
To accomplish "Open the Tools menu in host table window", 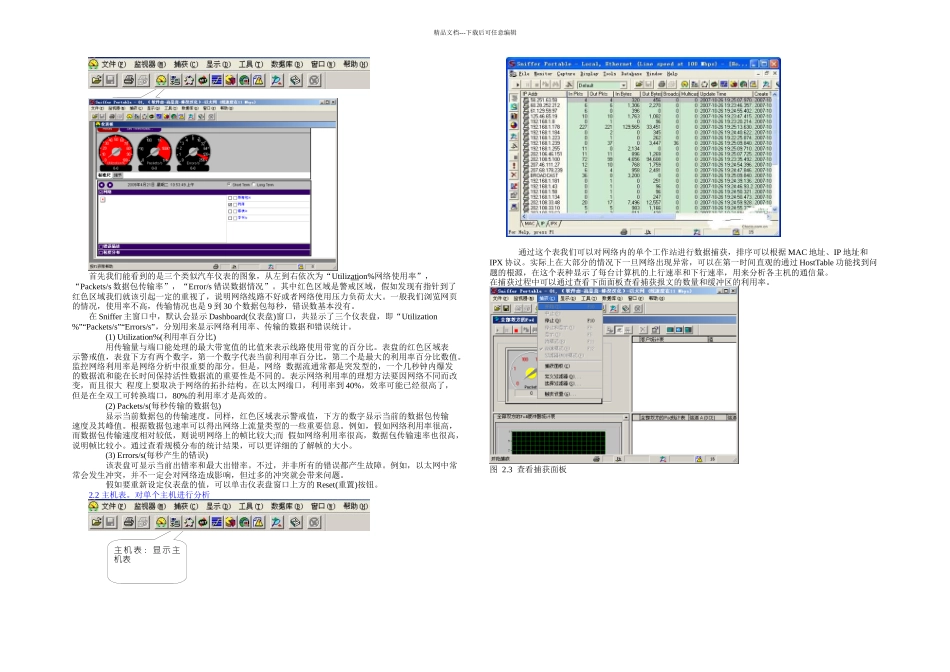I will tap(610, 74).
